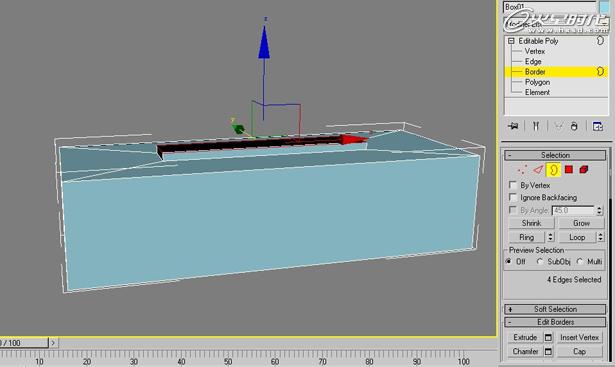
Task: Open Chamfer settings dialog icon
Action: click(548, 351)
